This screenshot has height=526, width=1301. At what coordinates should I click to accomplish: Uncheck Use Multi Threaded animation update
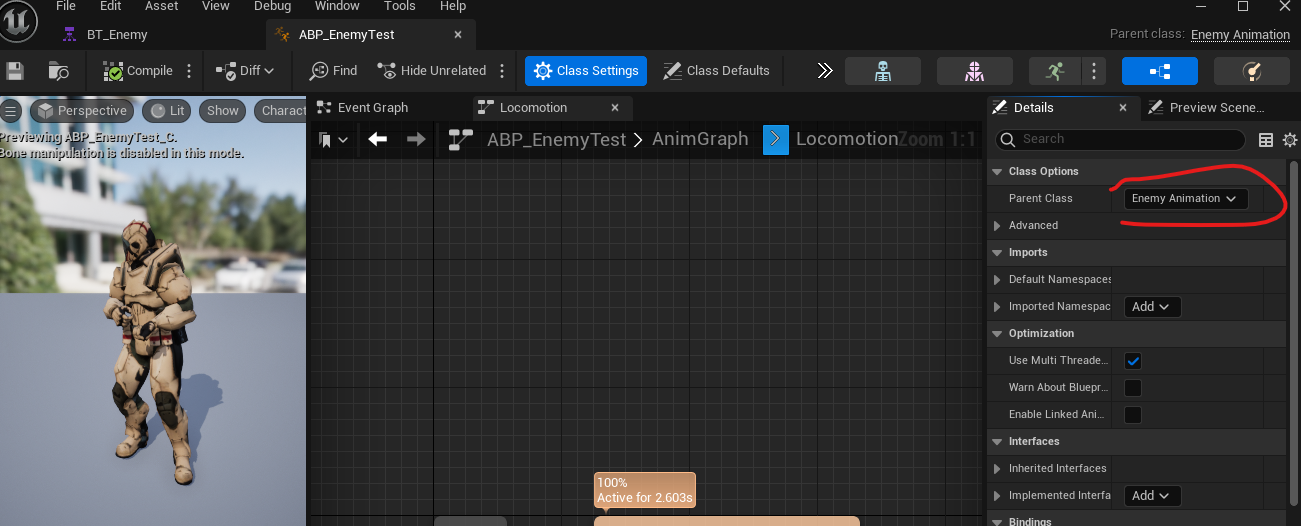(1133, 361)
